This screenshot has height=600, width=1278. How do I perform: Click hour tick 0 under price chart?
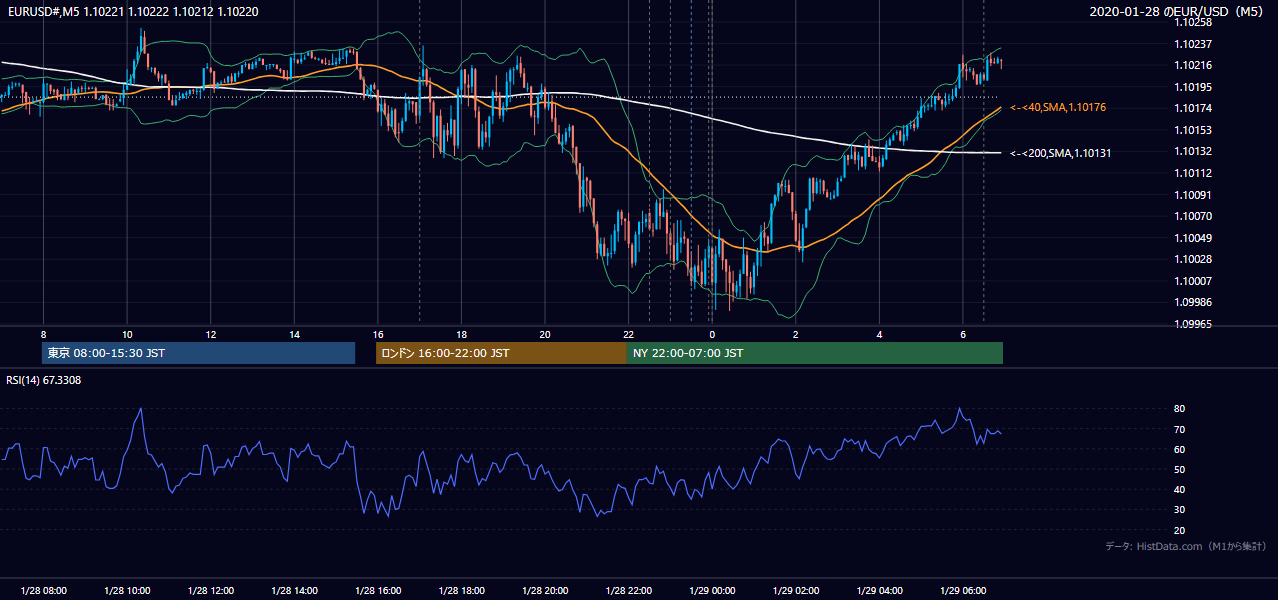tap(712, 334)
